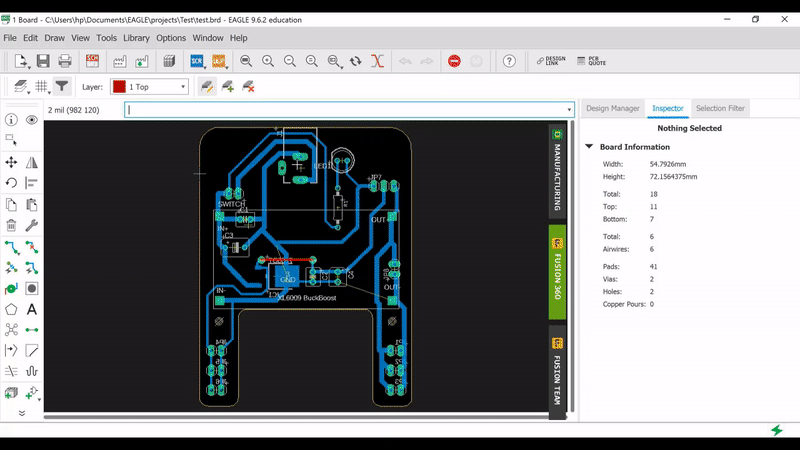The image size is (800, 450).
Task: Select the Text tool
Action: click(32, 309)
